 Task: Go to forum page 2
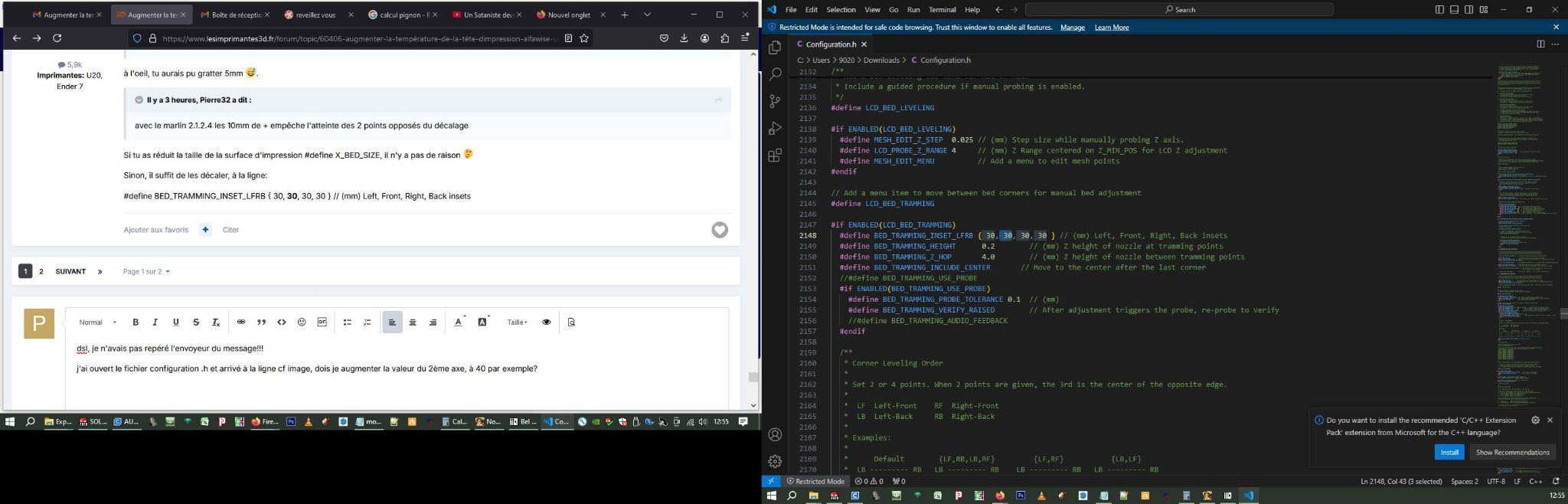click(x=41, y=271)
